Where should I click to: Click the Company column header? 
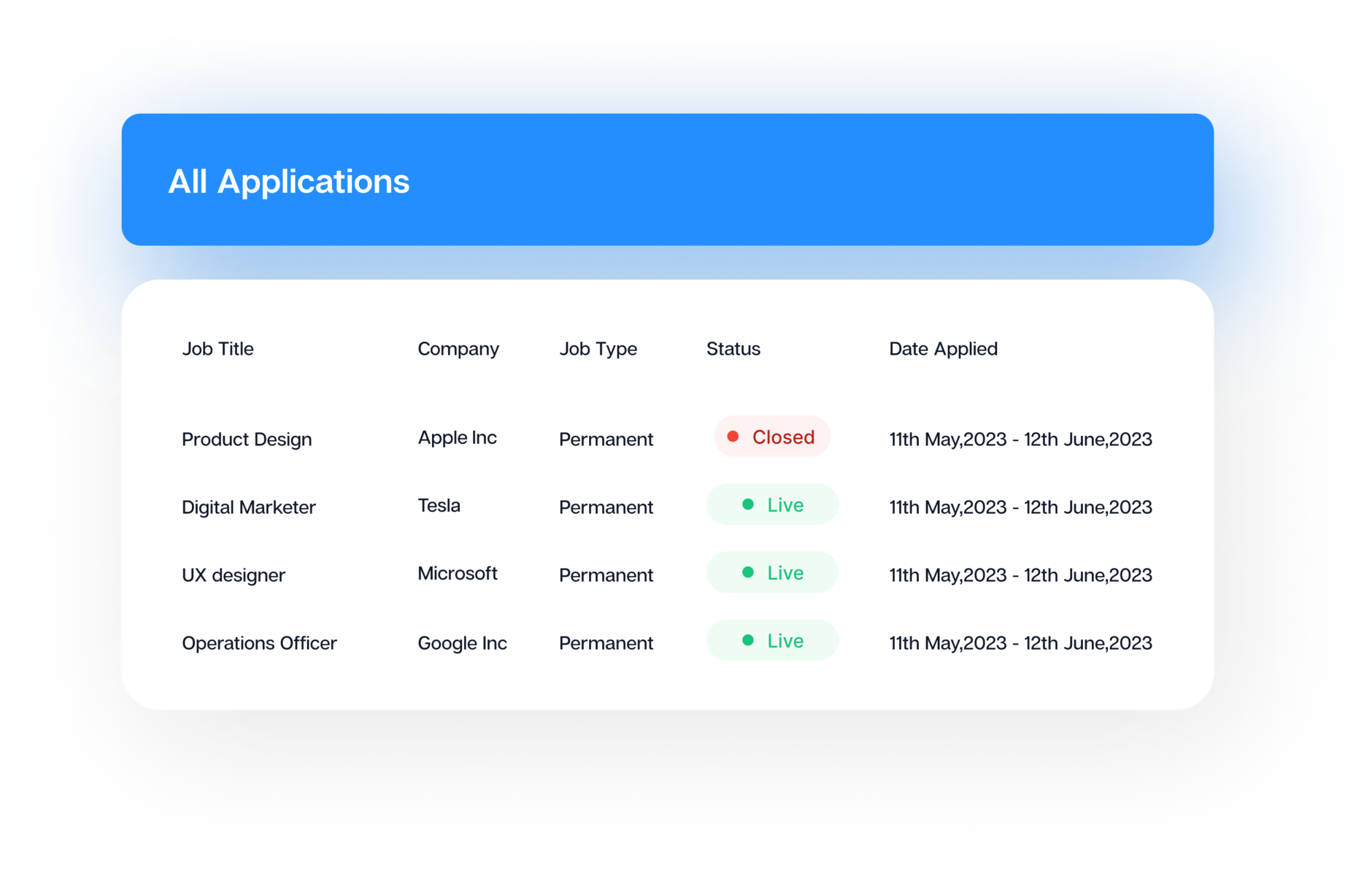pos(458,349)
